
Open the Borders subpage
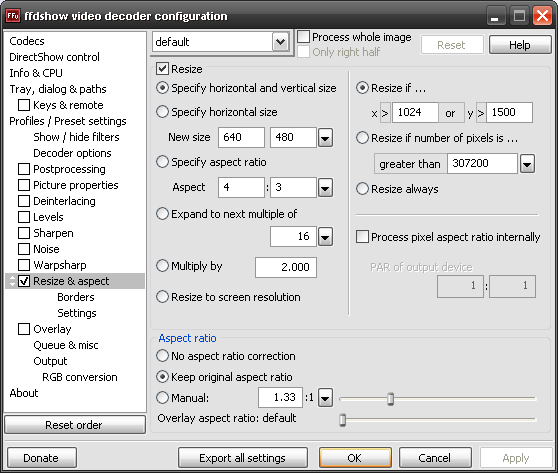click(76, 297)
